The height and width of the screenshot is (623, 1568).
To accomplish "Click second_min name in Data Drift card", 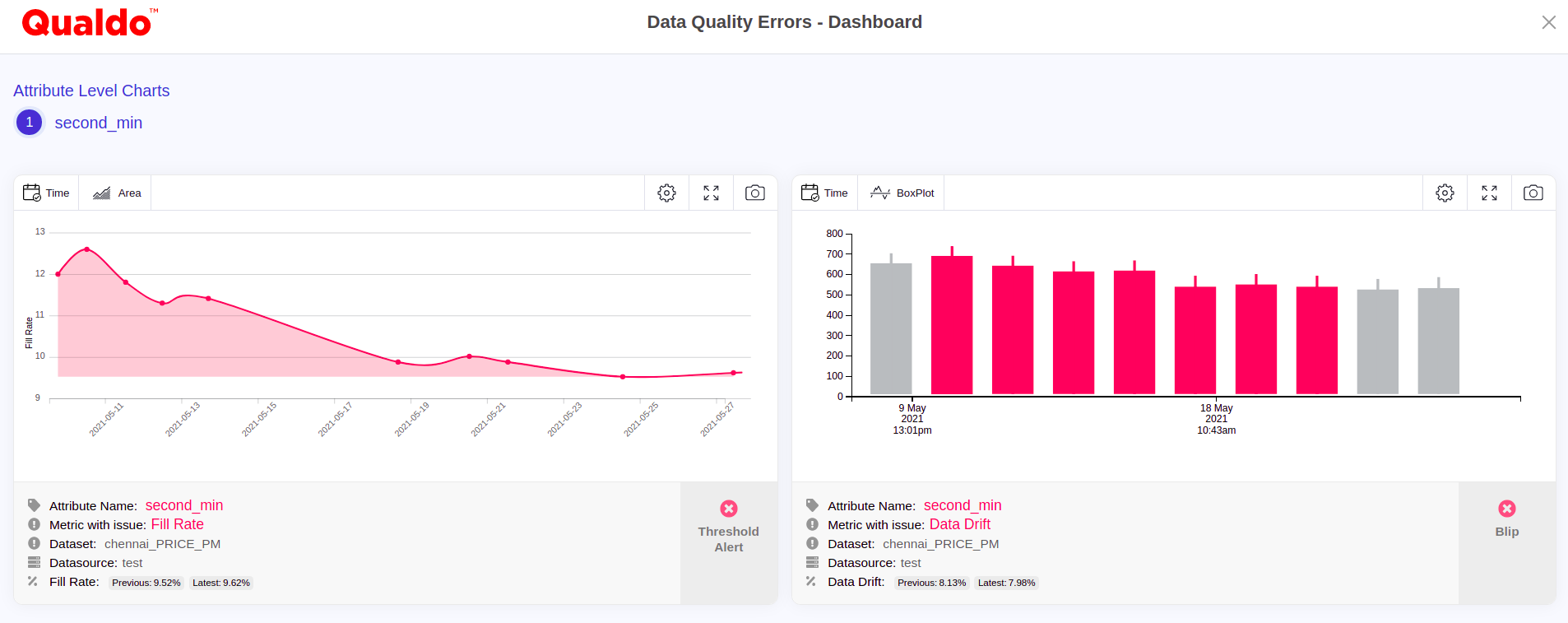I will point(963,505).
